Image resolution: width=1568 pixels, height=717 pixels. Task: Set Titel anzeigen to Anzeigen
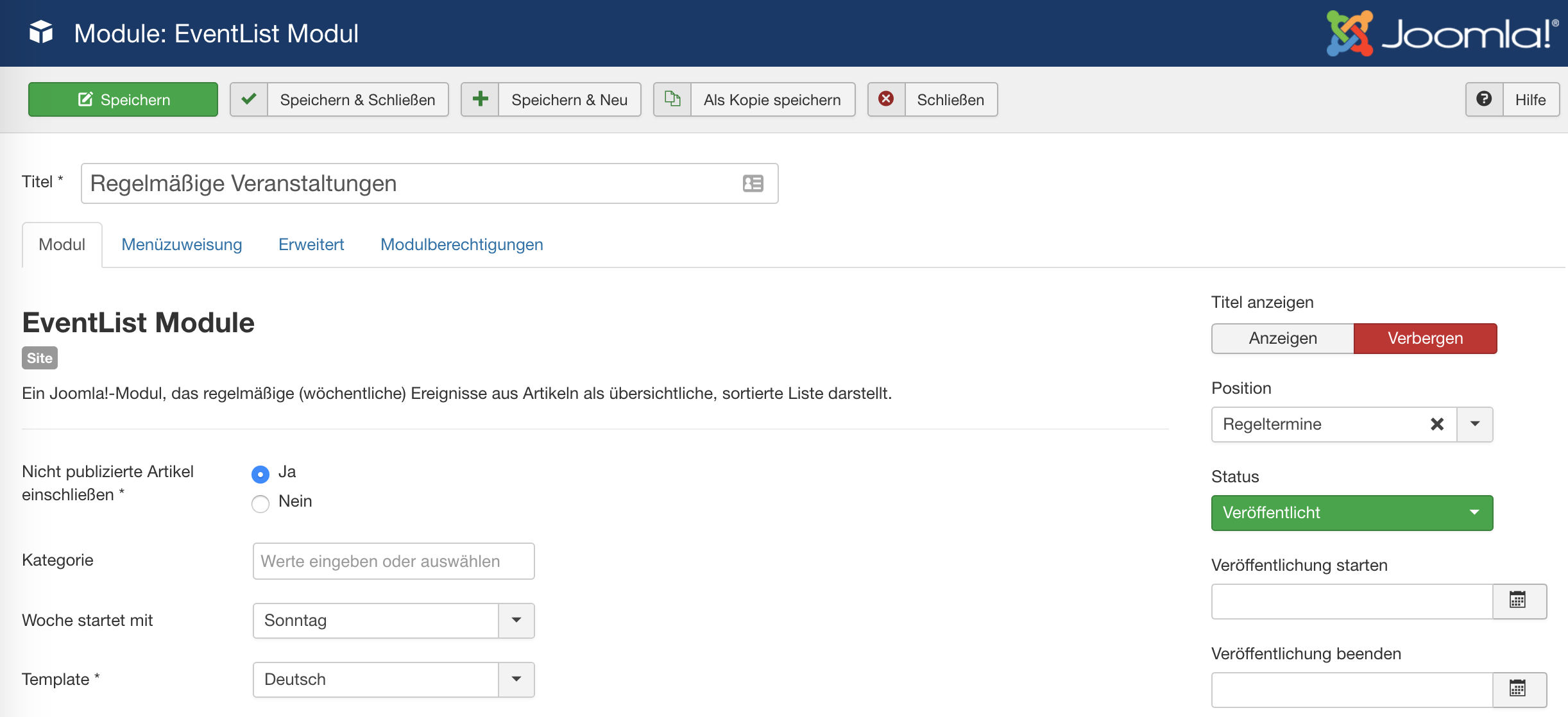[1283, 338]
